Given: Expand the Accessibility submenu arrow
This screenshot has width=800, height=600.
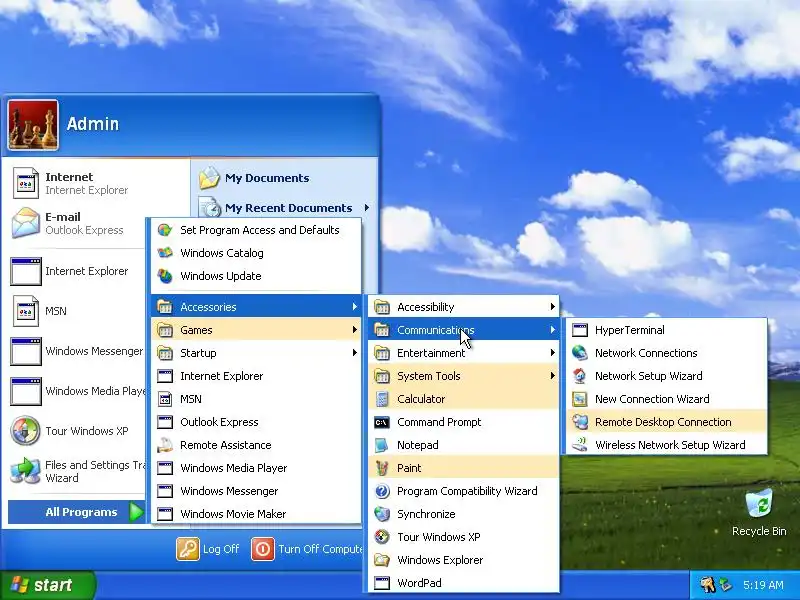Looking at the screenshot, I should 553,307.
